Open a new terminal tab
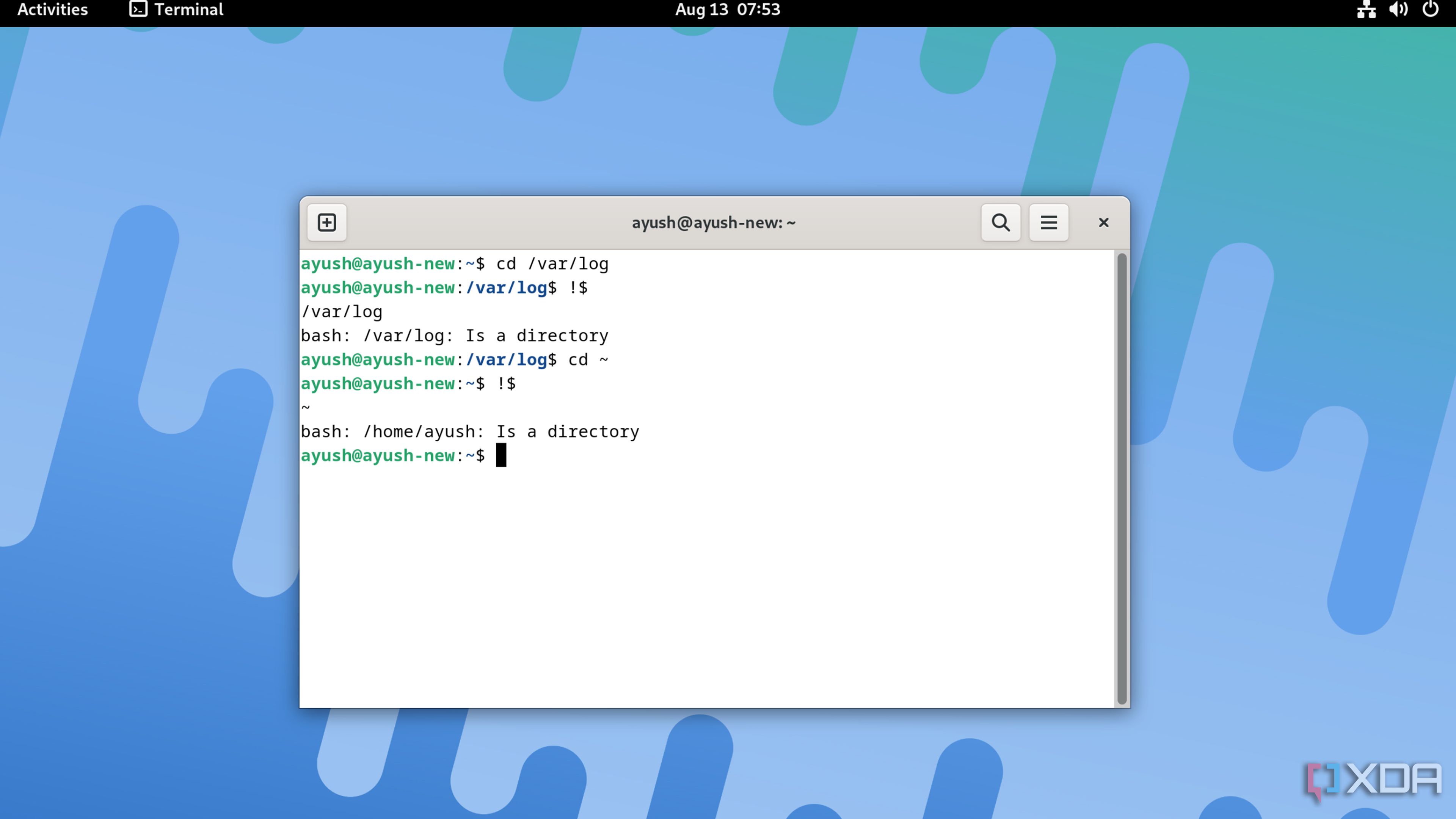Image resolution: width=1456 pixels, height=819 pixels. pyautogui.click(x=327, y=222)
